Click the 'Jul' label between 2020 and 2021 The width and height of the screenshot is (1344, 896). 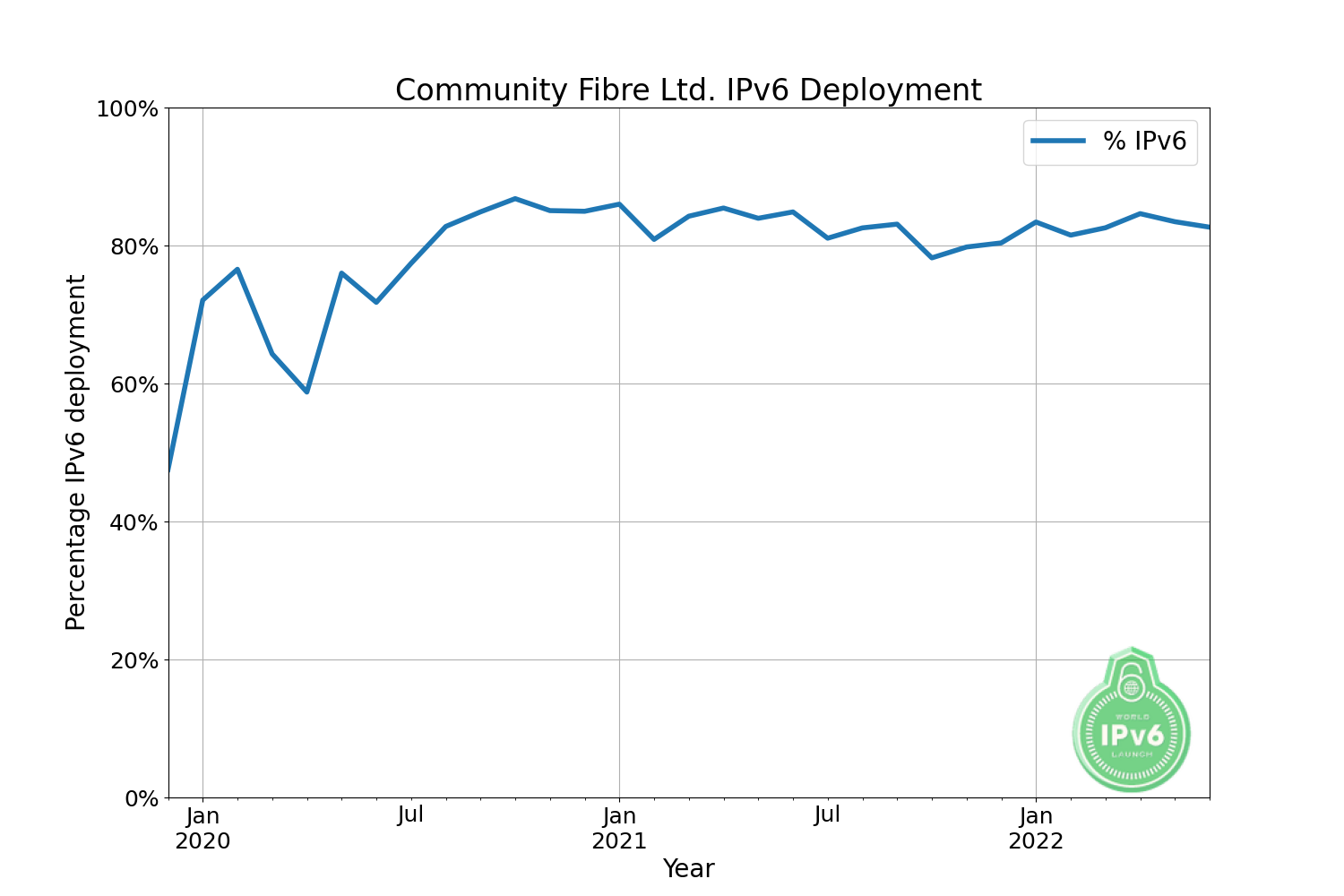[410, 815]
